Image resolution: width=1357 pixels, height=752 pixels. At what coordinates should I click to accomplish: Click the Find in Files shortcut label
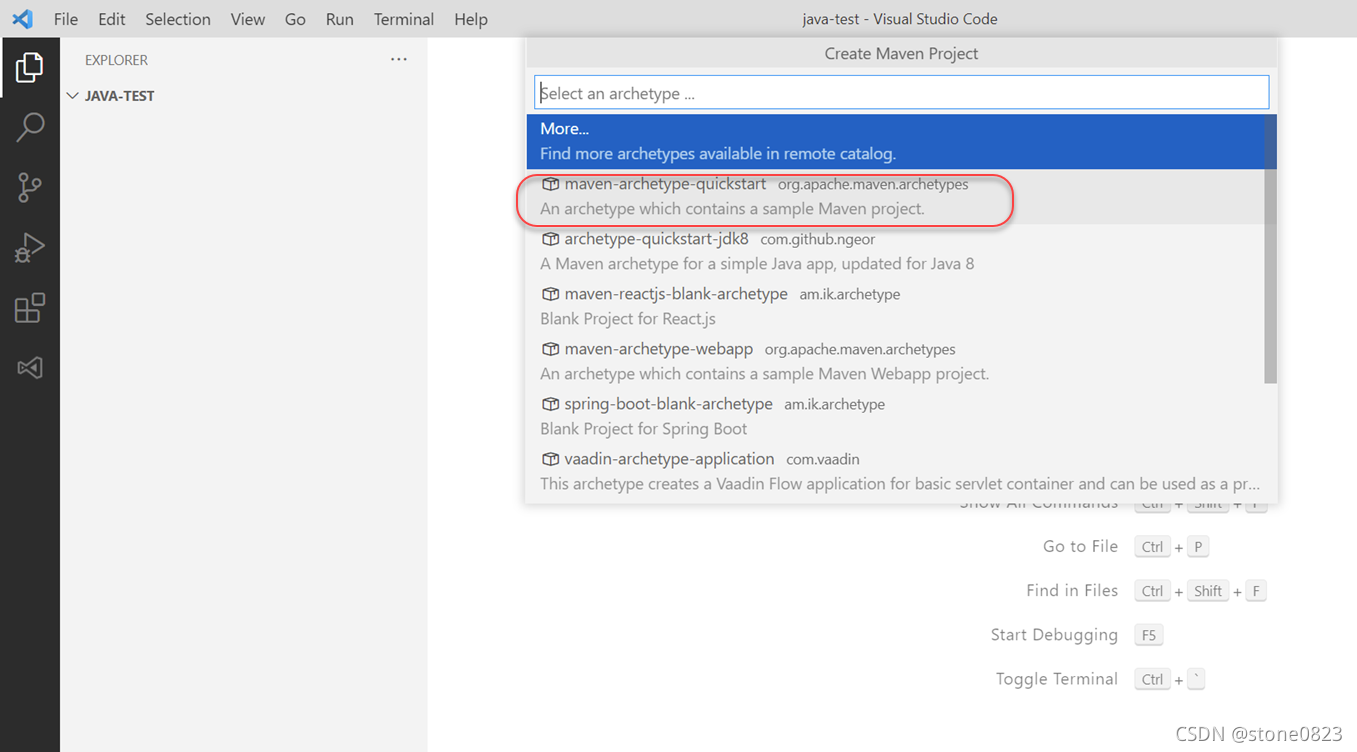(x=1072, y=590)
